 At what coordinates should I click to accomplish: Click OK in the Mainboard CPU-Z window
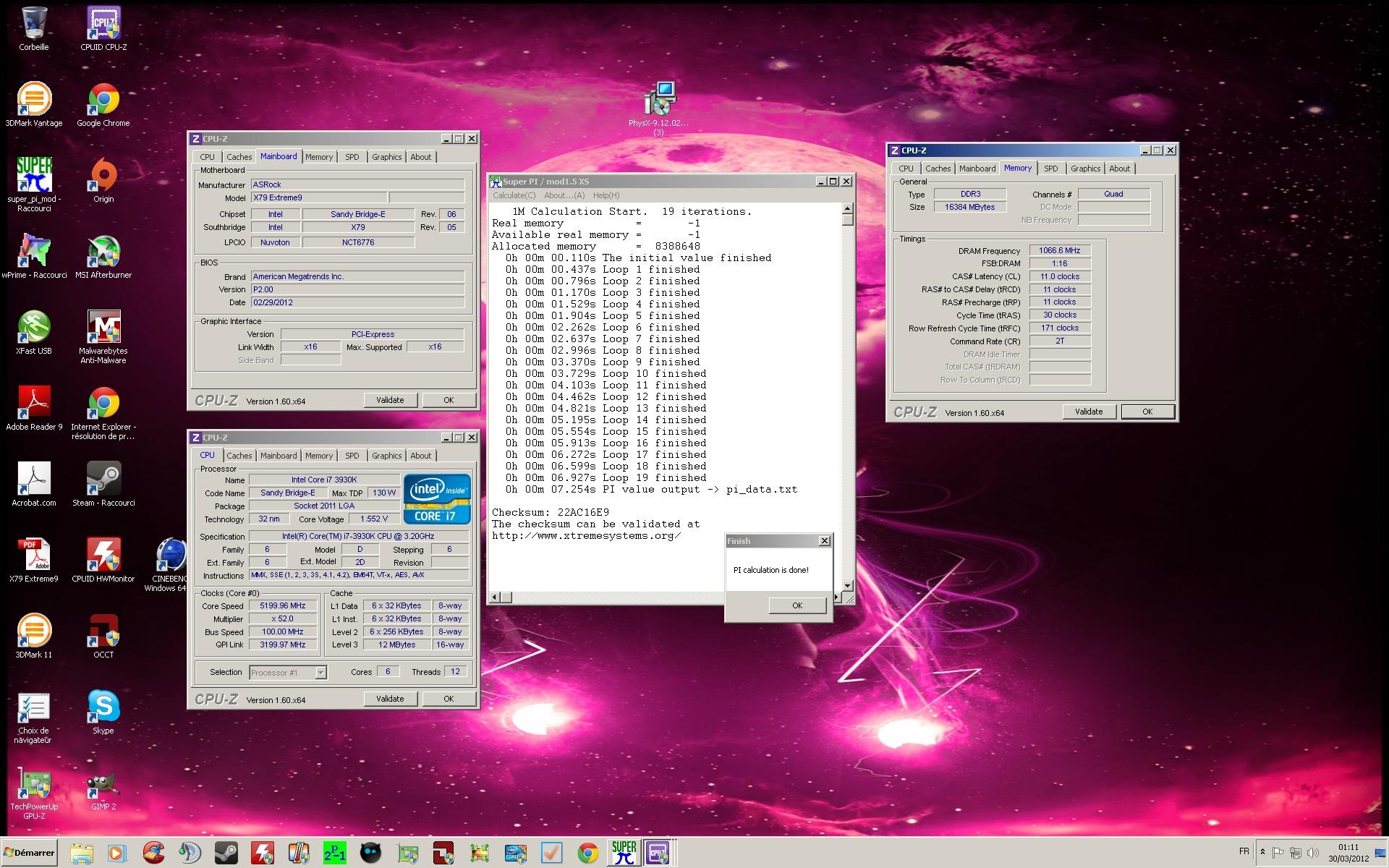pyautogui.click(x=449, y=400)
